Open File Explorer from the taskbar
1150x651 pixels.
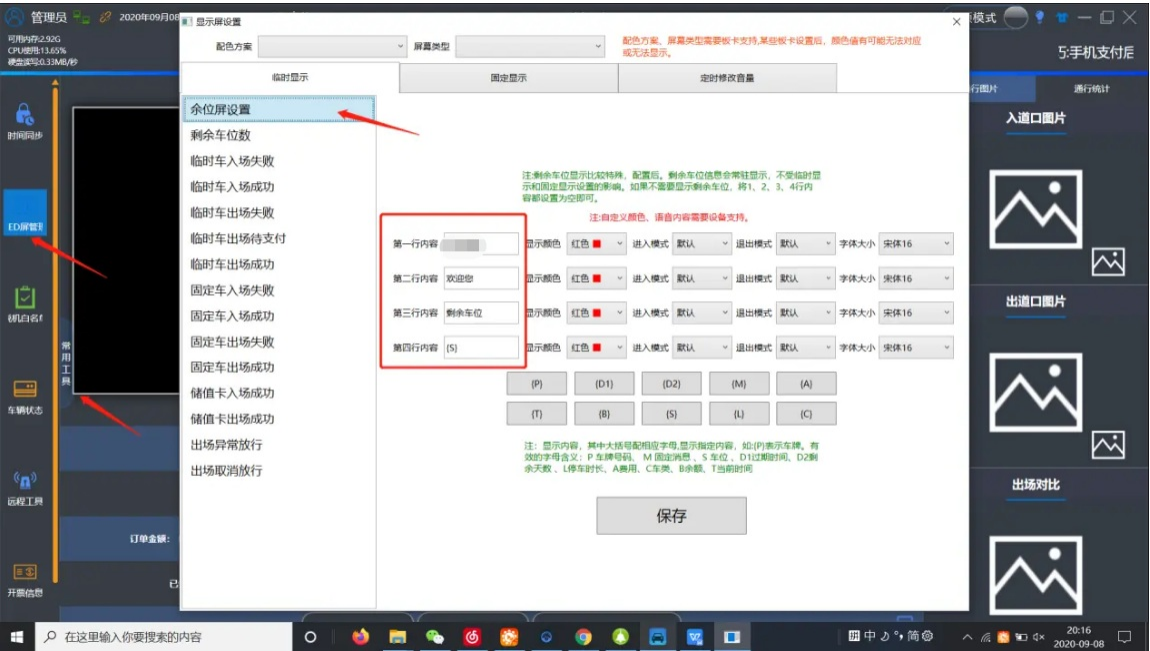[398, 636]
